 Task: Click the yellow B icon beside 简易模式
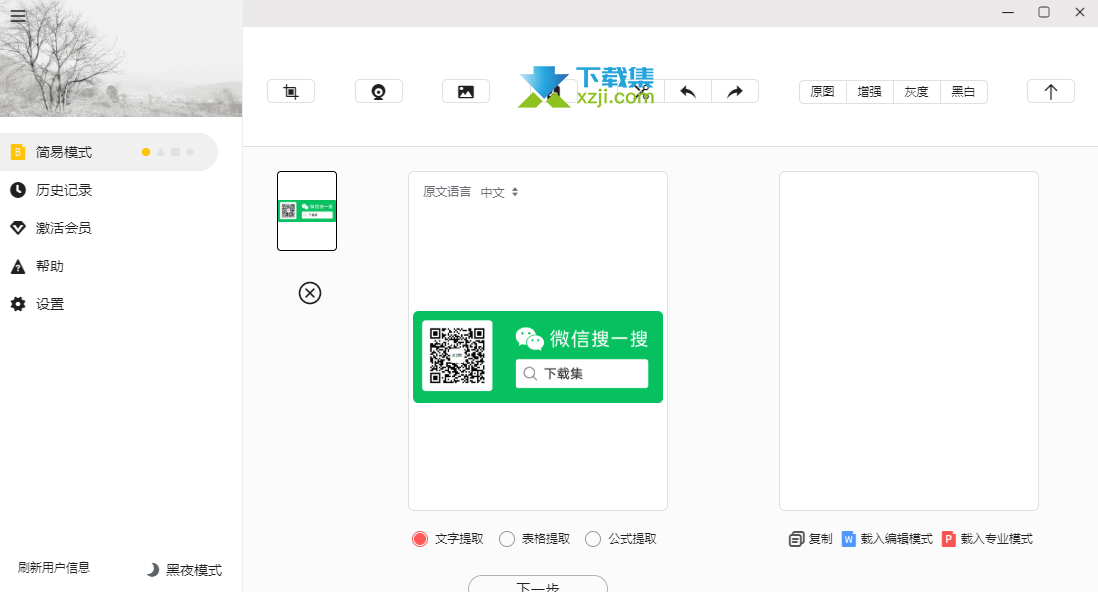click(x=18, y=152)
